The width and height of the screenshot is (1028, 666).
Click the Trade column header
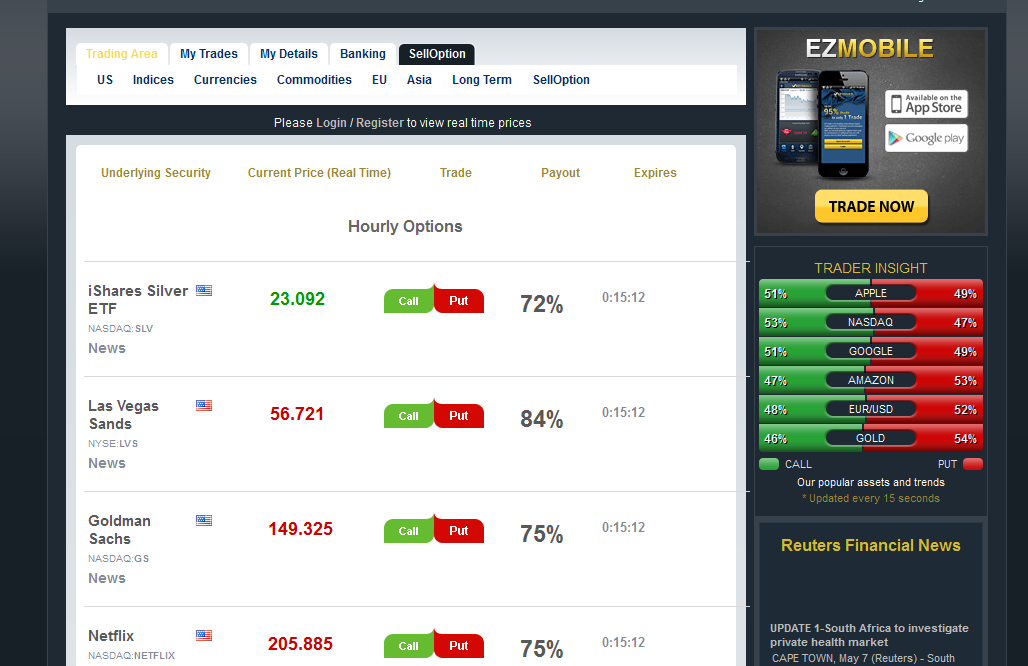pos(456,173)
